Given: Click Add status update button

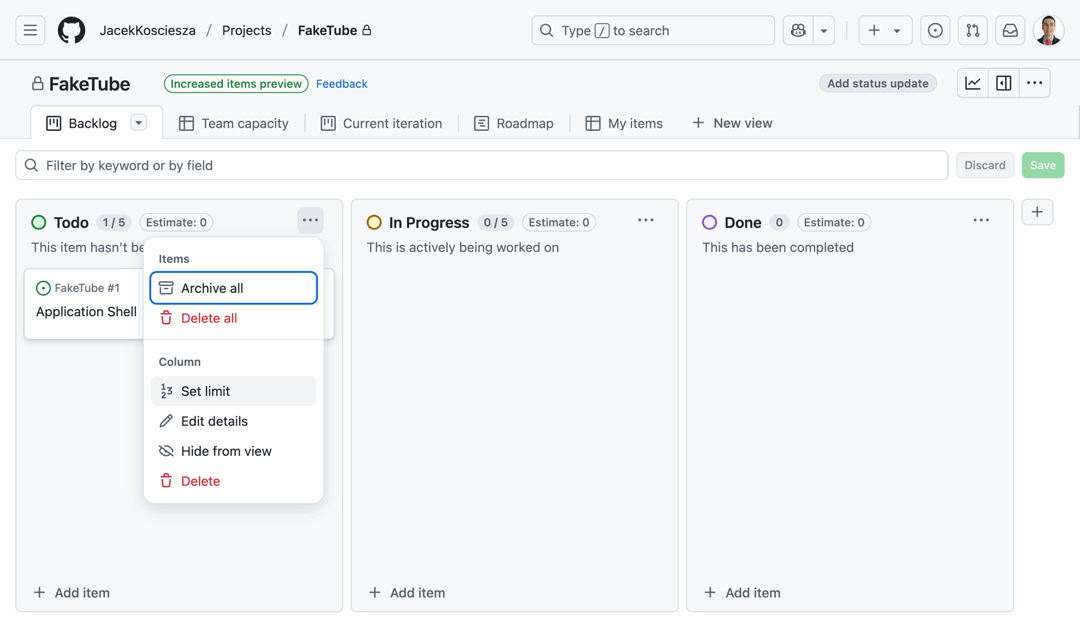Looking at the screenshot, I should coord(878,83).
